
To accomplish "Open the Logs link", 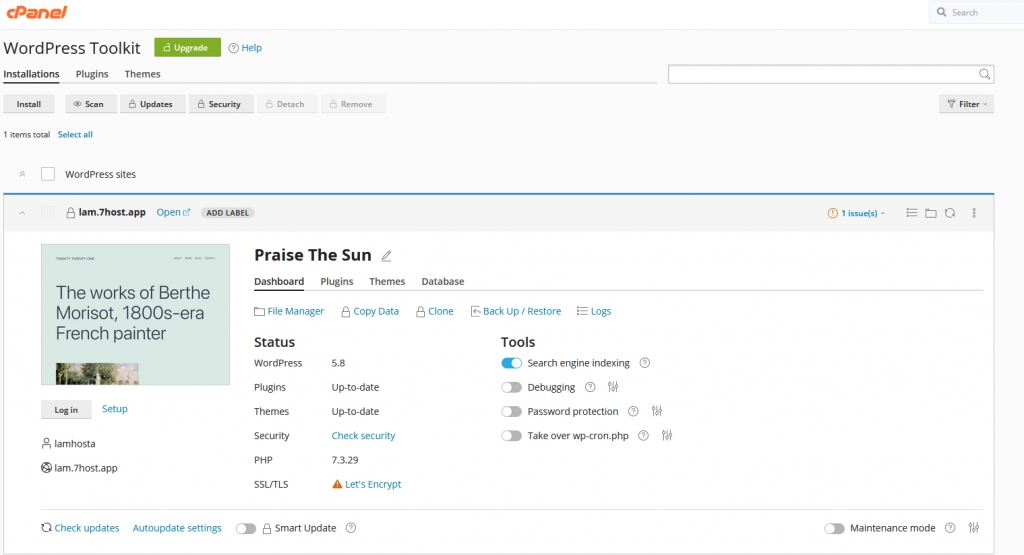I will 594,311.
